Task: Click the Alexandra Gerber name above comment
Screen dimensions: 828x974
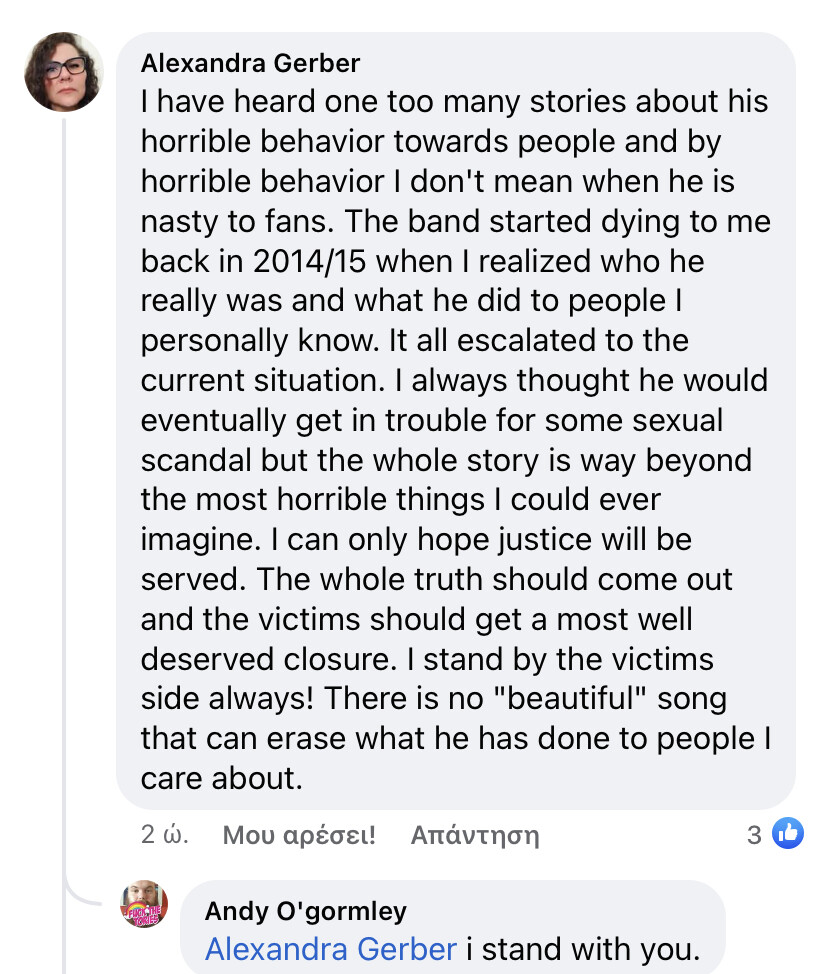Action: pyautogui.click(x=250, y=63)
